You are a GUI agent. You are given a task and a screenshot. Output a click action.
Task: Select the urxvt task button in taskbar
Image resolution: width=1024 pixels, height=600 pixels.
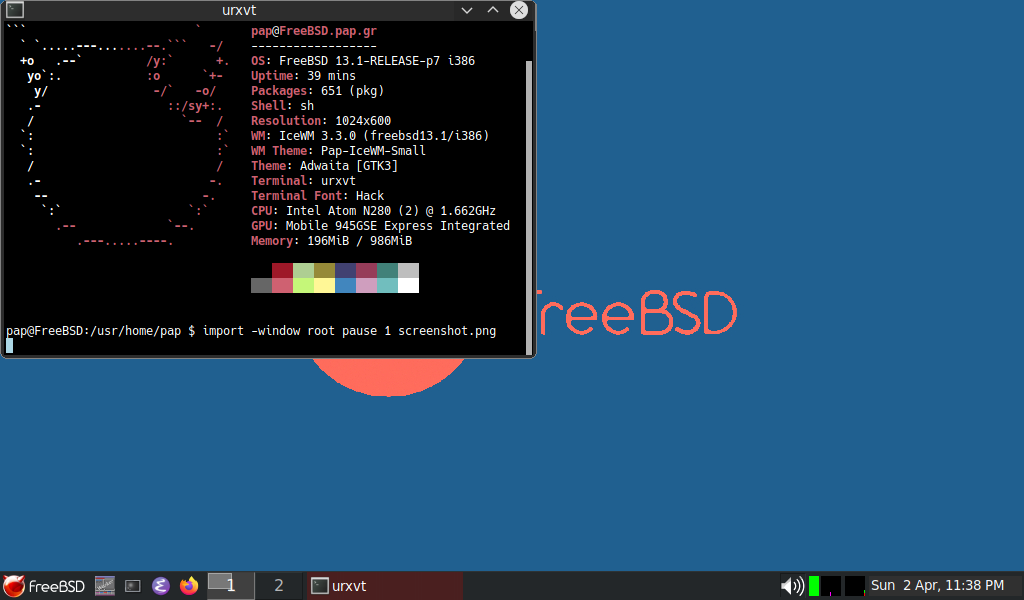[x=384, y=586]
